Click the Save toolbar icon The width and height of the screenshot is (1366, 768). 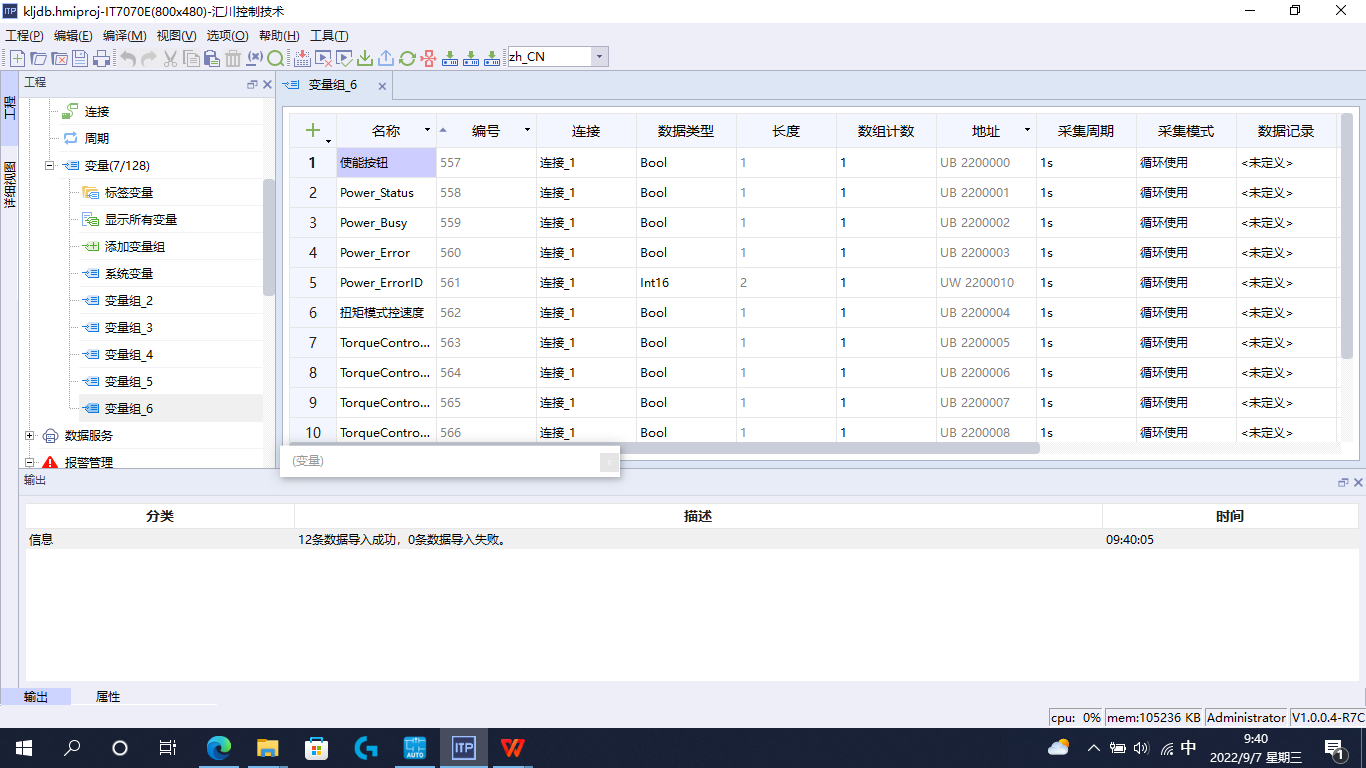(80, 58)
